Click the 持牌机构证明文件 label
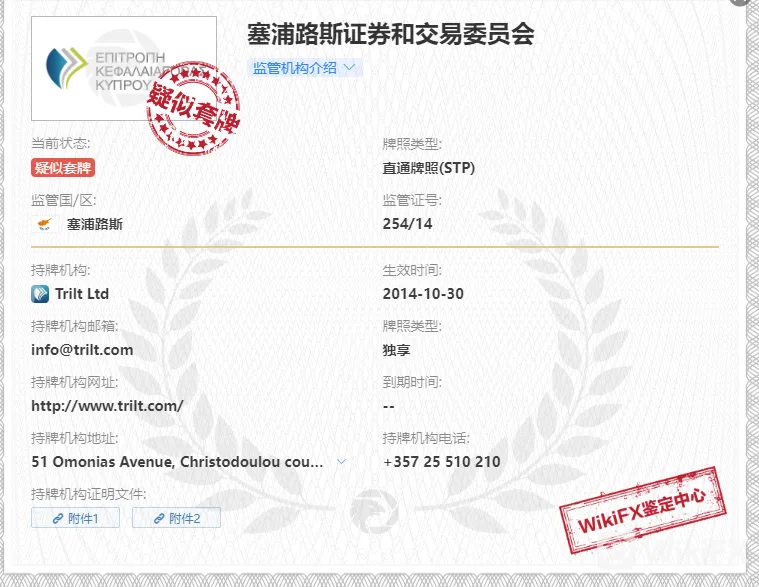The width and height of the screenshot is (759, 587). pos(89,494)
